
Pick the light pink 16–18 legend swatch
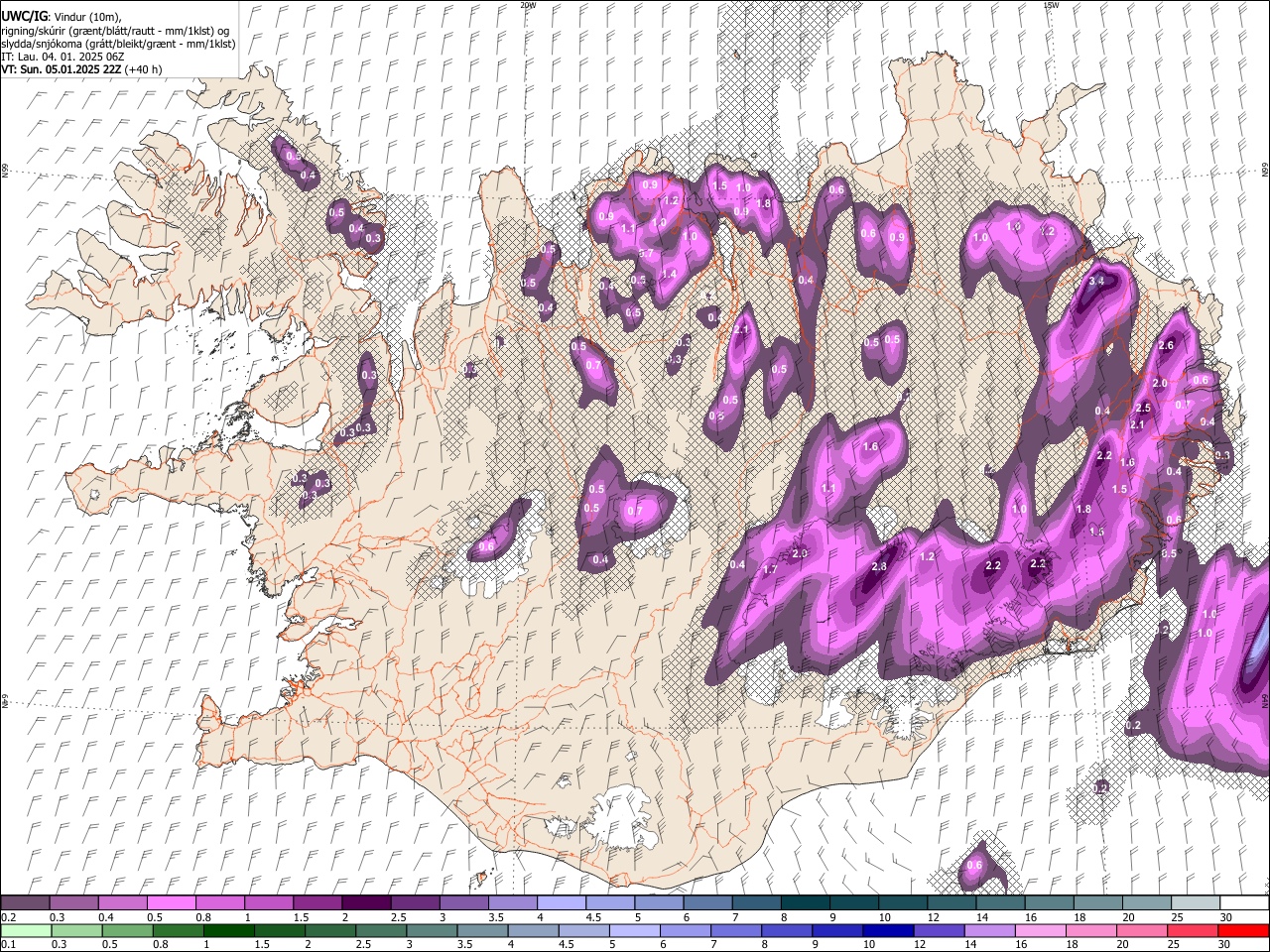tap(1041, 930)
